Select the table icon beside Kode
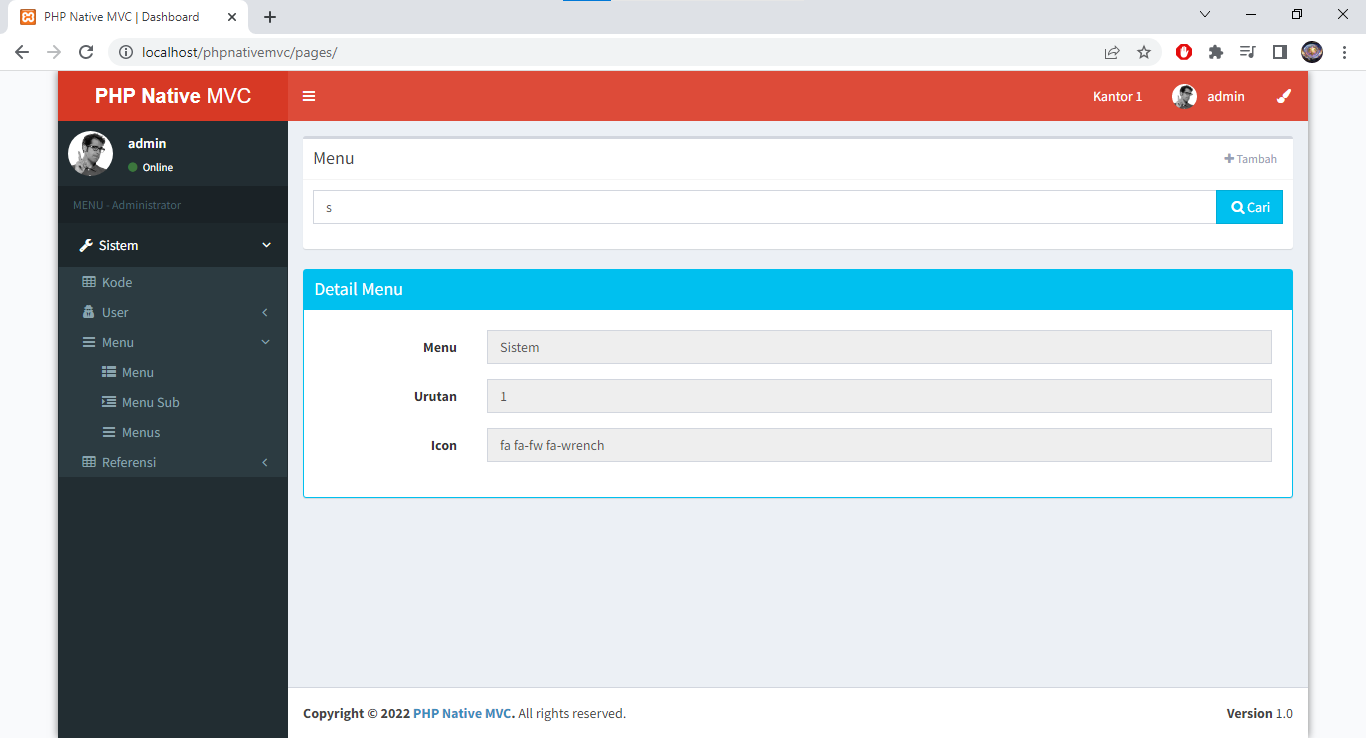Viewport: 1366px width, 738px height. point(91,282)
